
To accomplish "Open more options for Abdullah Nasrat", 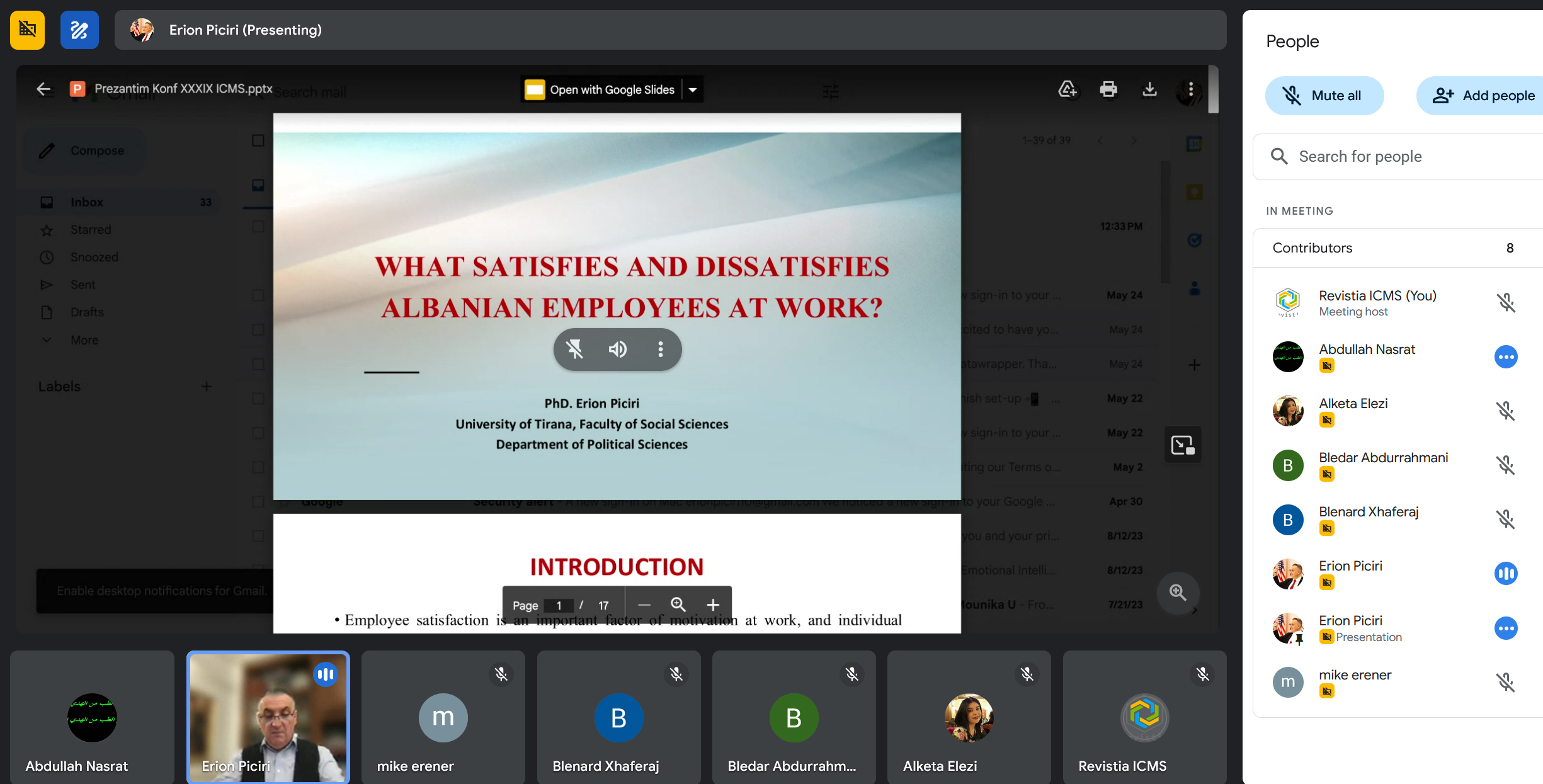I will 1505,357.
